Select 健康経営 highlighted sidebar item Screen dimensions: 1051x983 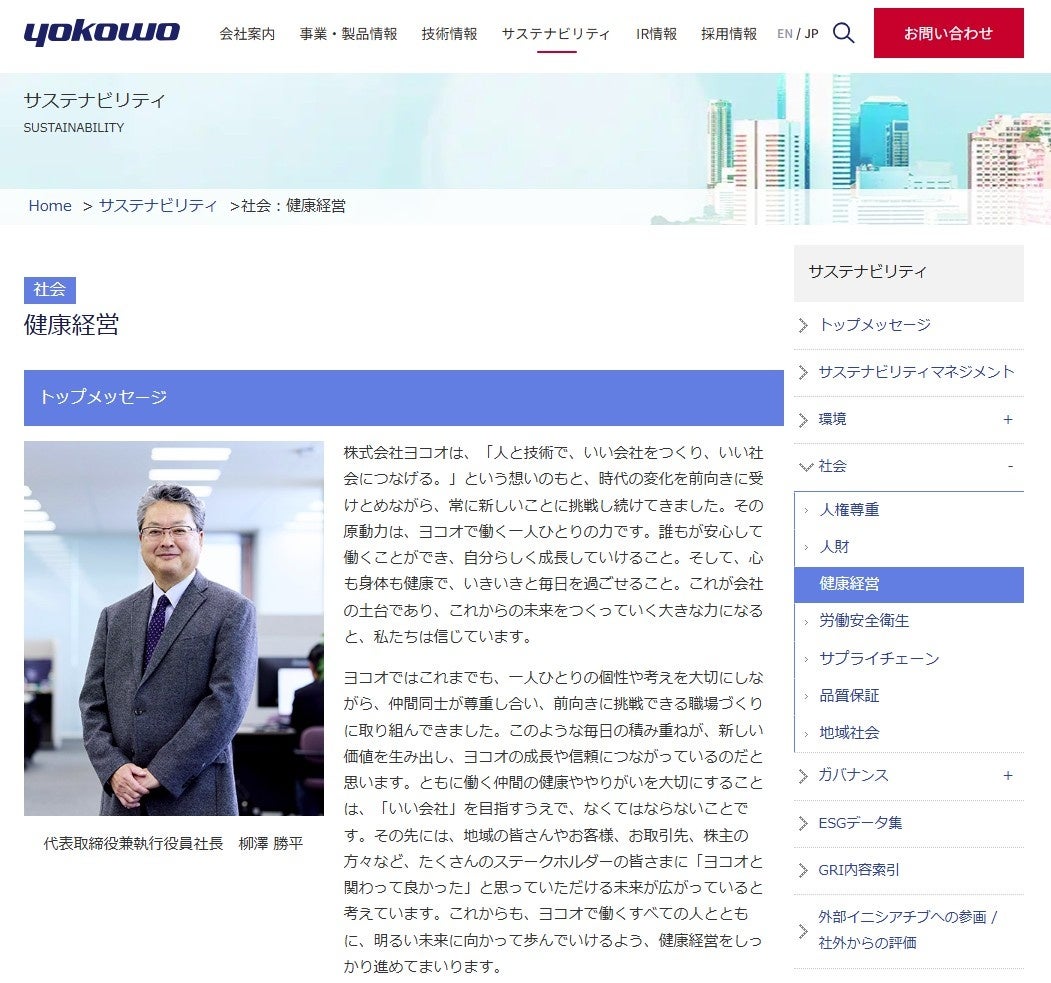(x=908, y=584)
